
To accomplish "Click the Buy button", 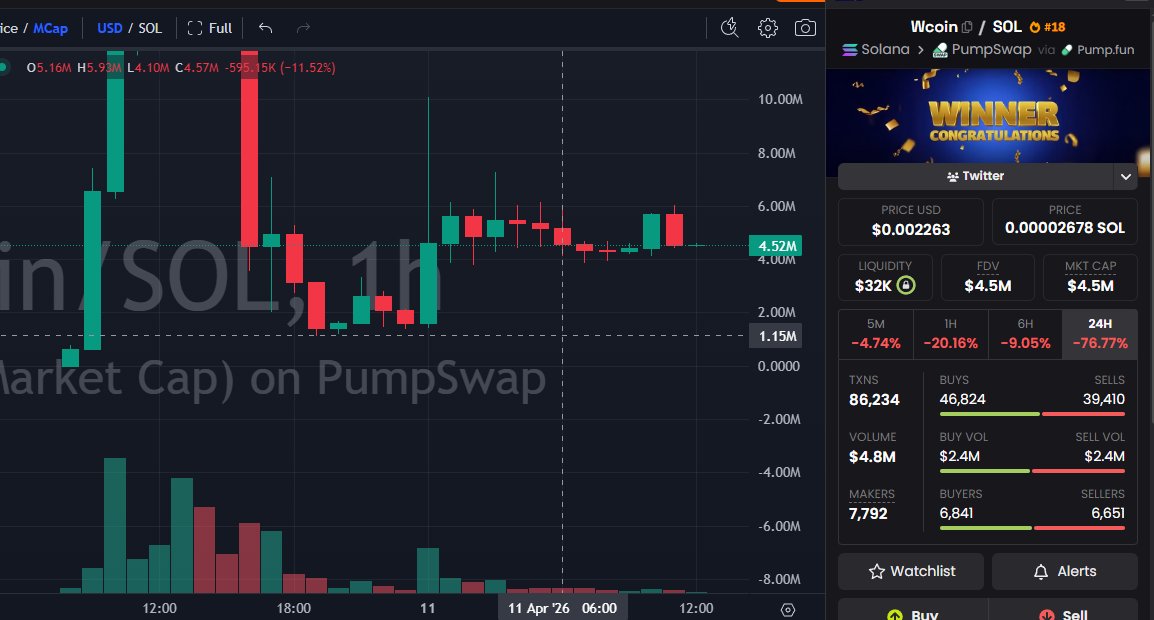I will [913, 612].
